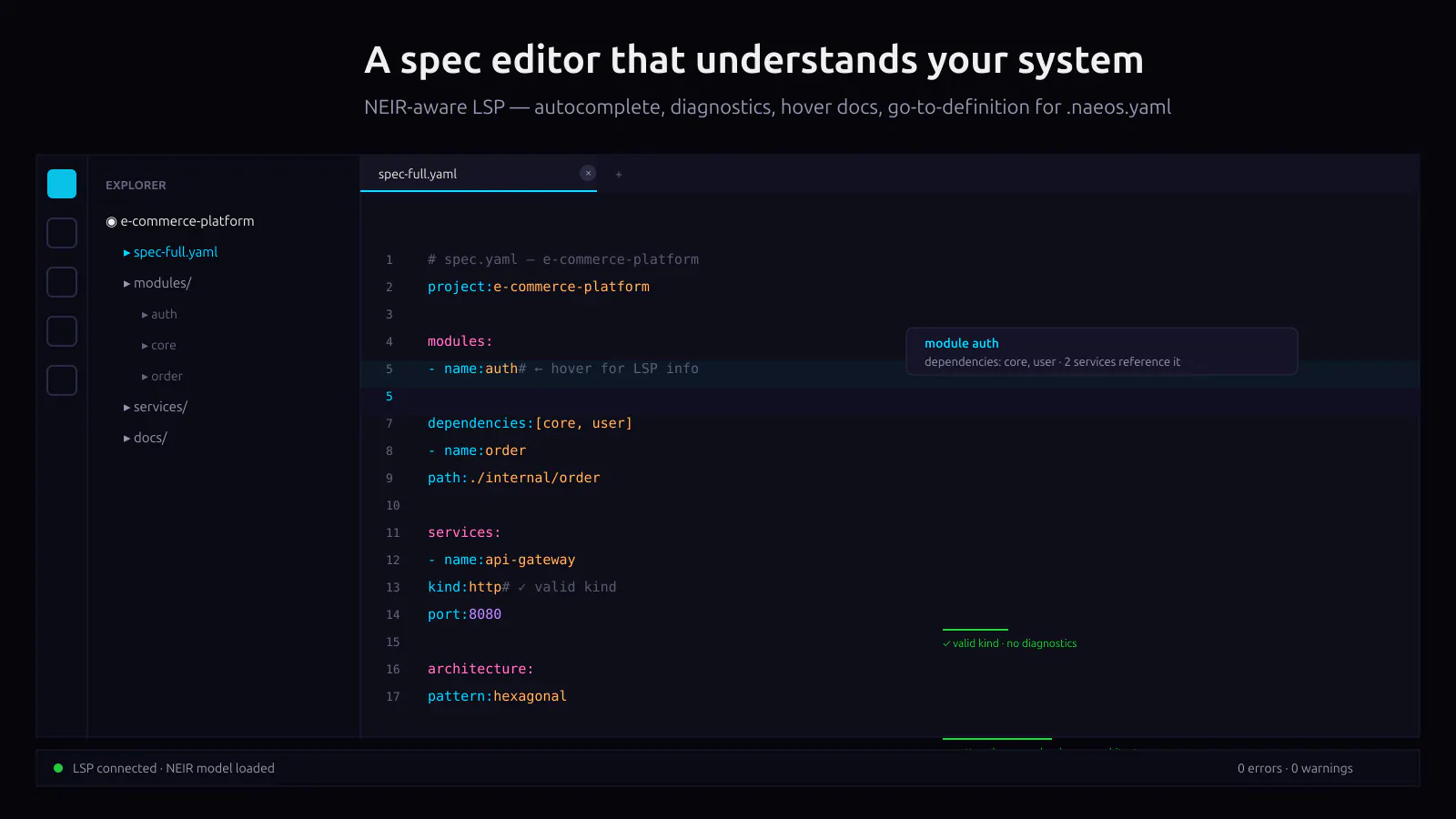Click the 'module auth' hover tooltip title

962,343
